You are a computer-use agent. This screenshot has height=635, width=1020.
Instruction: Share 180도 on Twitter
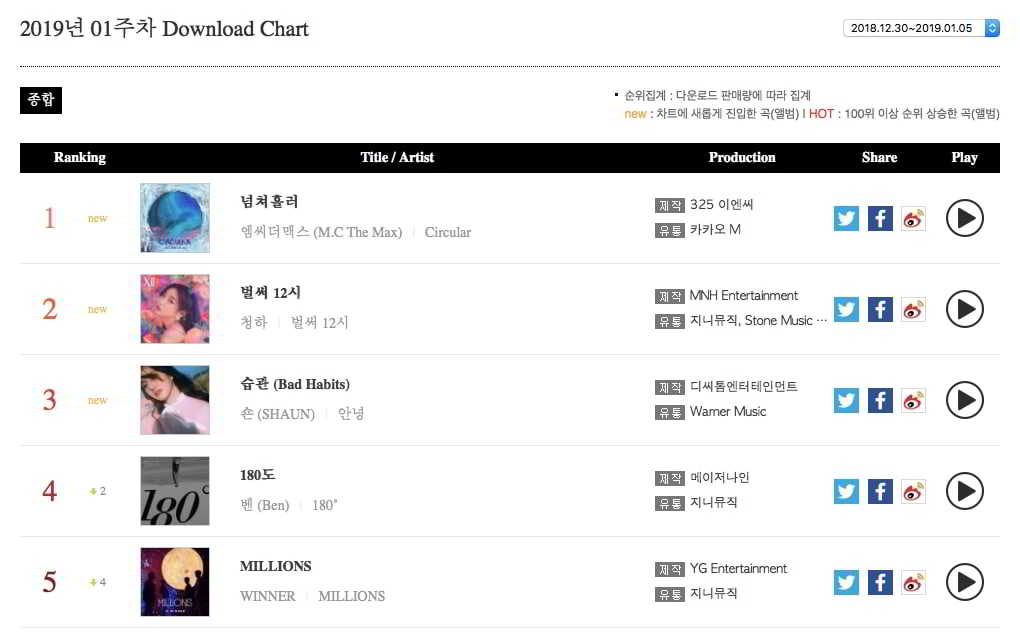pyautogui.click(x=846, y=491)
